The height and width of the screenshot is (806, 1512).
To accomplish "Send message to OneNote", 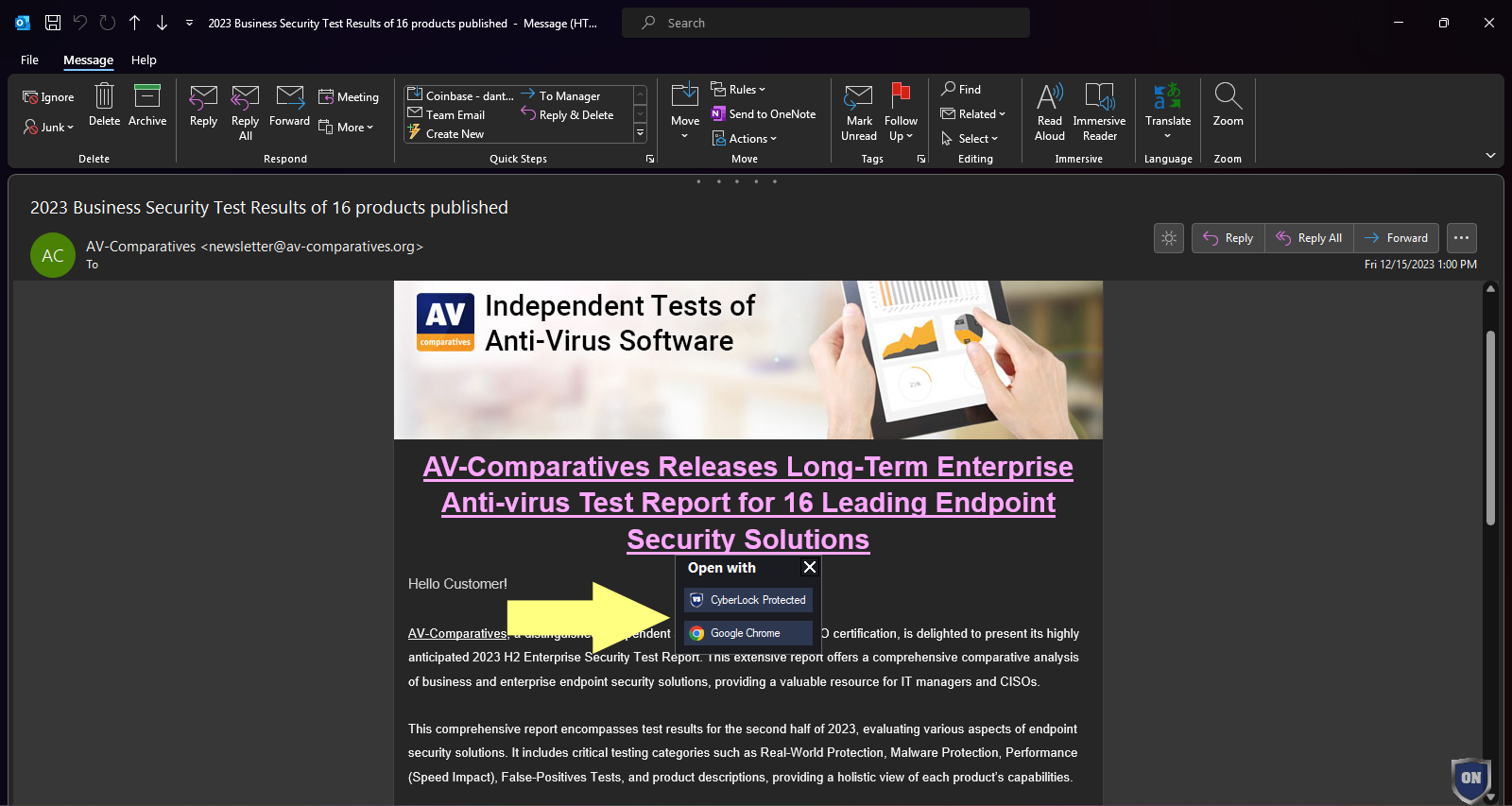I will [764, 114].
